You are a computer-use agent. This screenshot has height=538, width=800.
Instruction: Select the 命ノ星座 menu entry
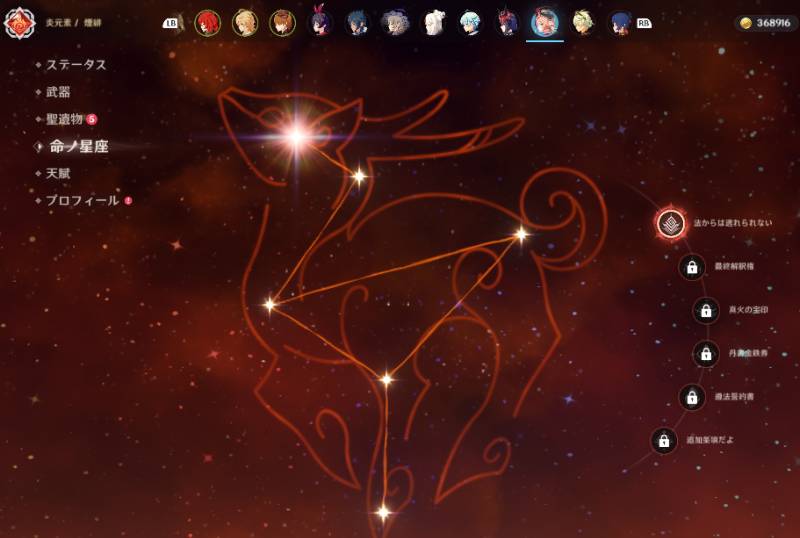[79, 146]
